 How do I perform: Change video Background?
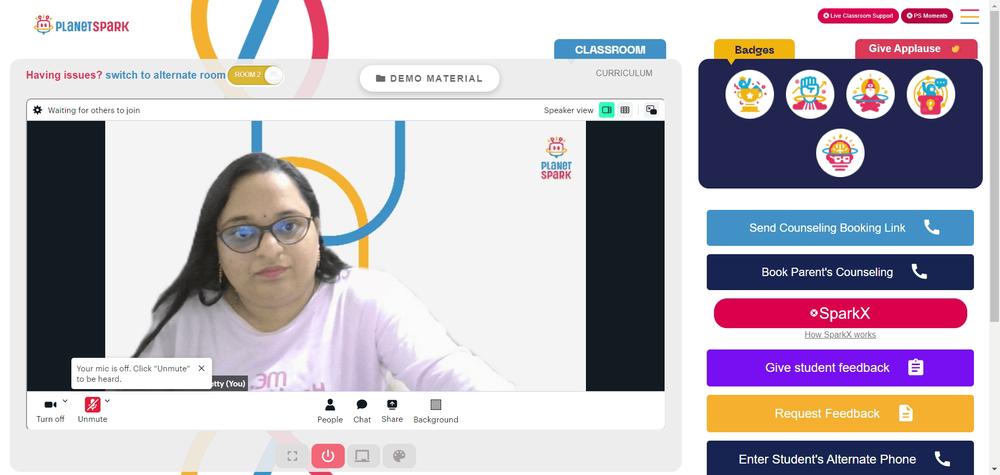(436, 411)
